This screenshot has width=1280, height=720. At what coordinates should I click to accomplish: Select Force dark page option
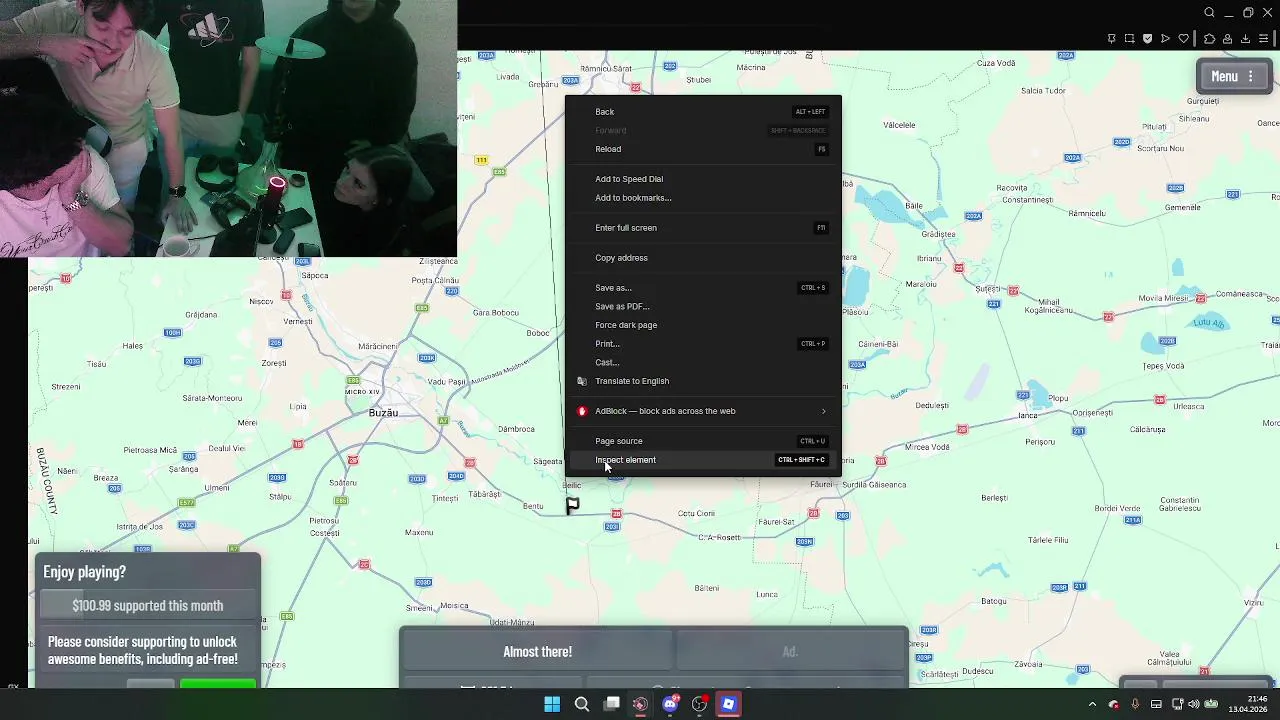click(x=703, y=325)
